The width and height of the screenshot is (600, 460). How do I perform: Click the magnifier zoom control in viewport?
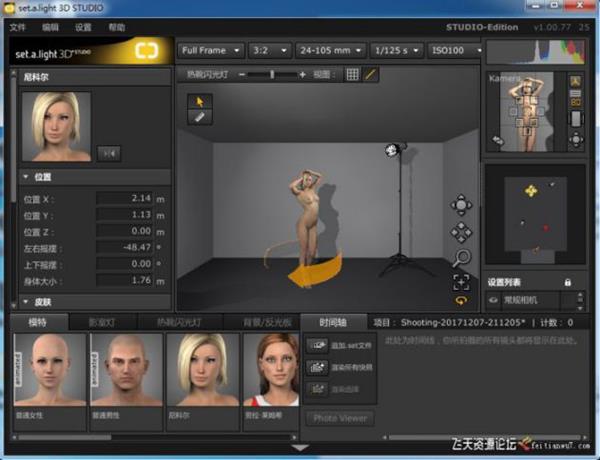pyautogui.click(x=461, y=258)
